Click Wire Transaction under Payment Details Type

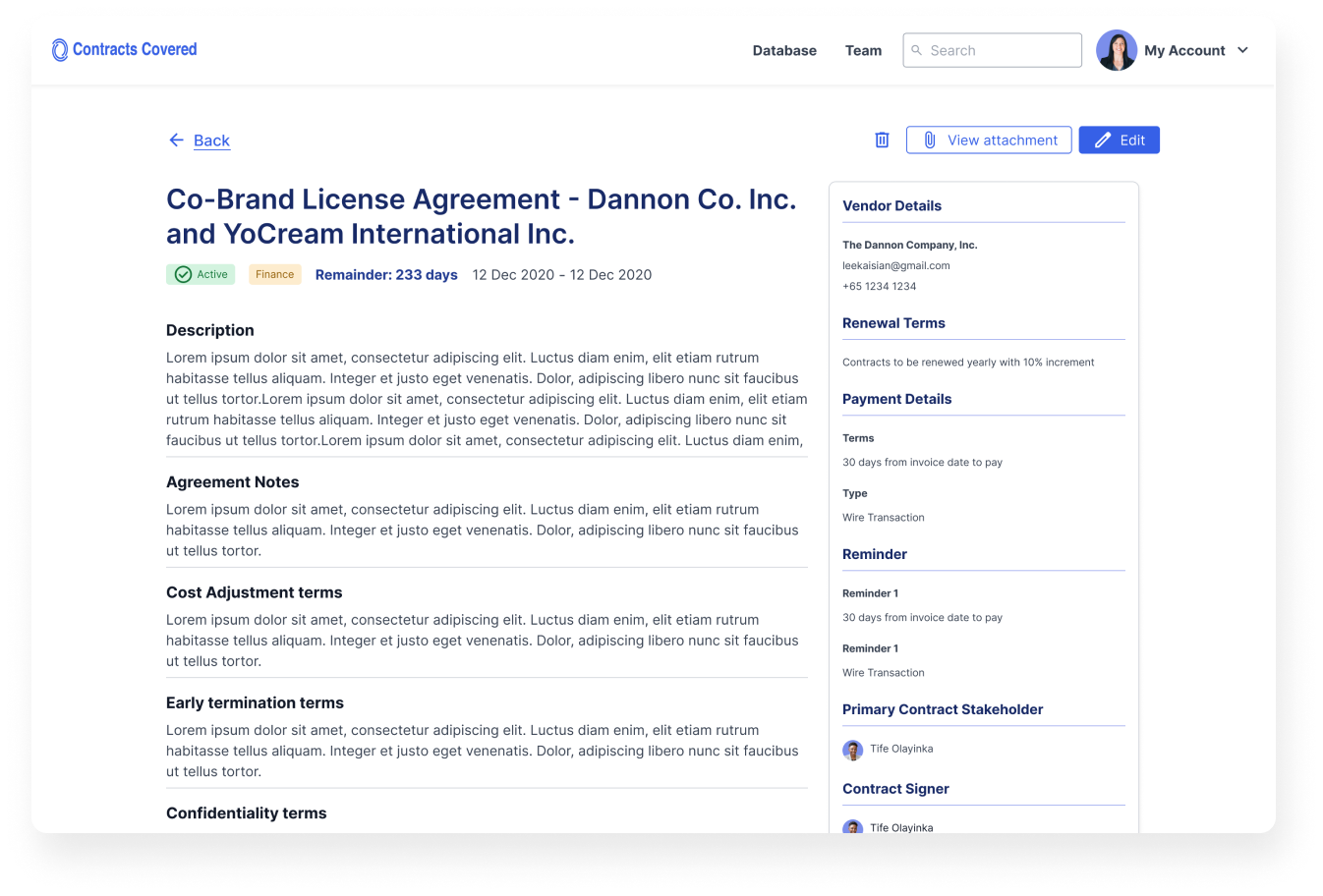click(x=884, y=518)
